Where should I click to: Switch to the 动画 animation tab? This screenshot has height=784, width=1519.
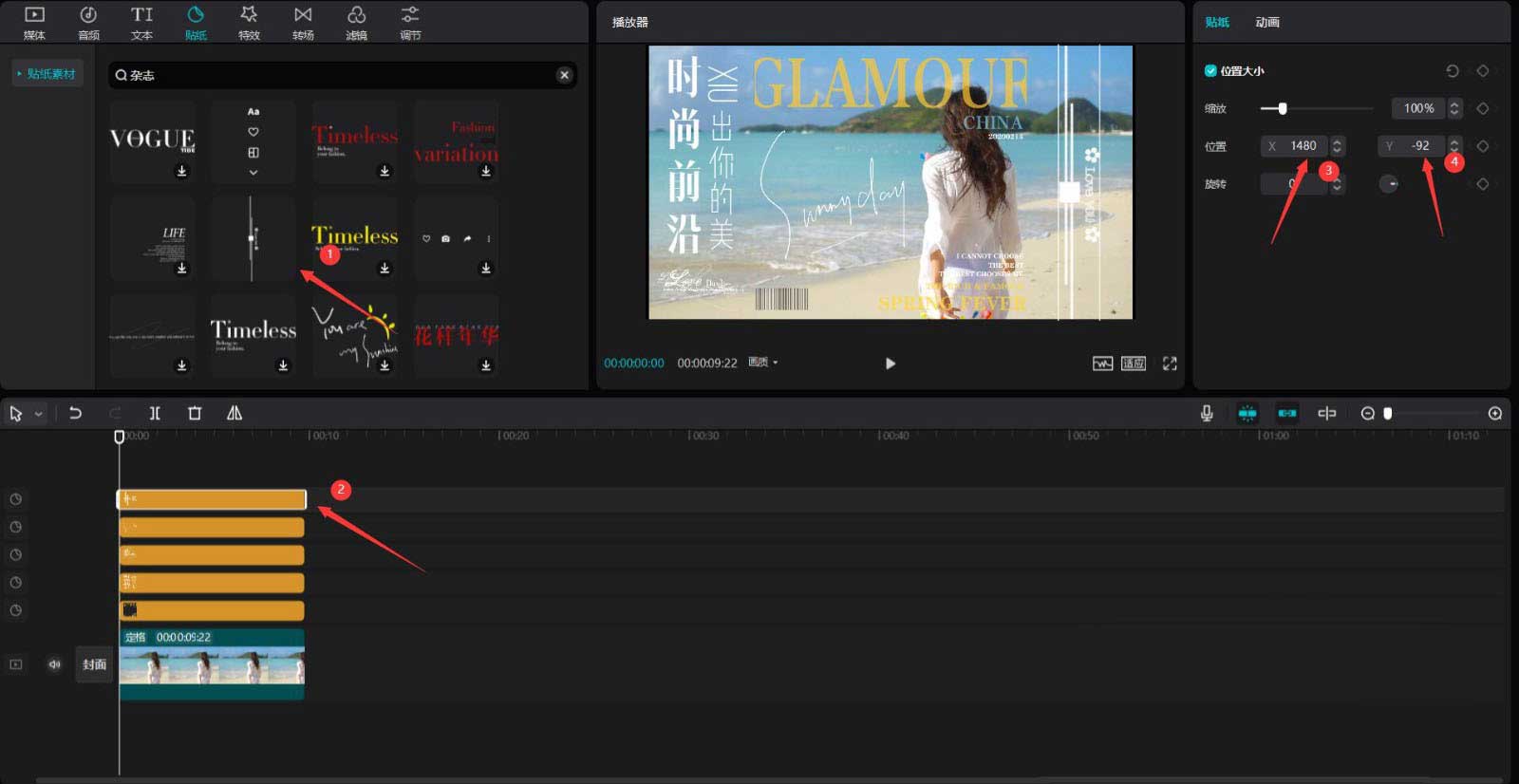click(1267, 22)
